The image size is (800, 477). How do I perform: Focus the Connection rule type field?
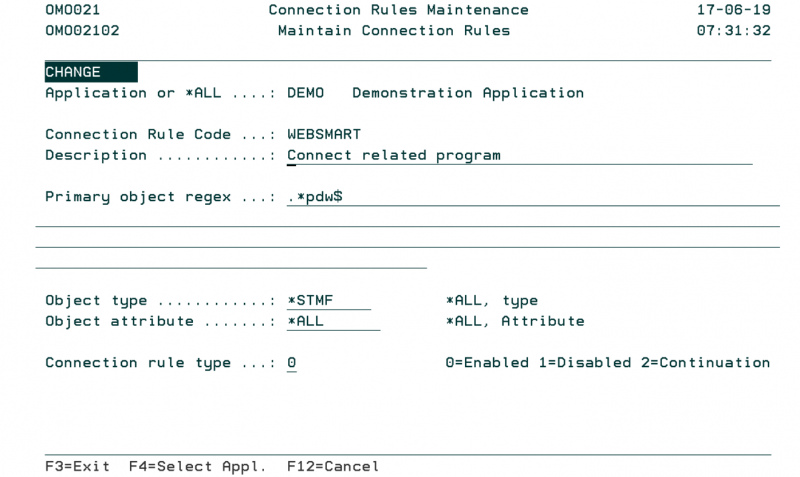coord(291,363)
